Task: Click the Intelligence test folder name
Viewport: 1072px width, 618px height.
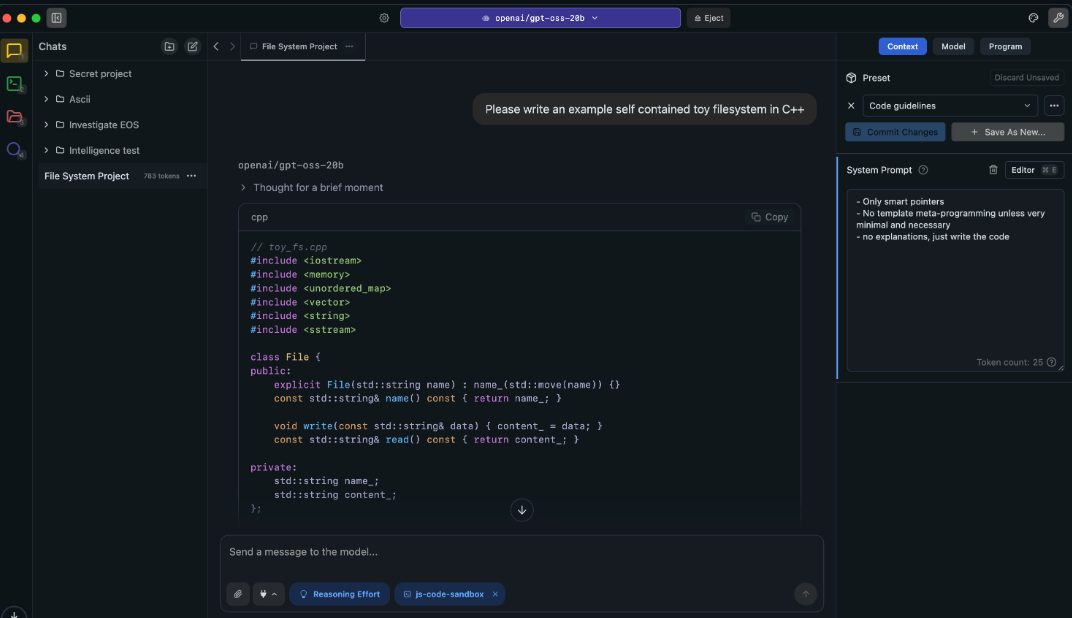Action: [104, 150]
